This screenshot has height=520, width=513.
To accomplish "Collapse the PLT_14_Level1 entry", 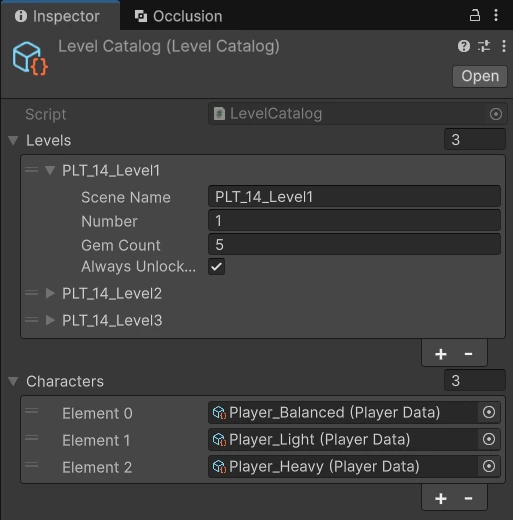I will (x=50, y=170).
